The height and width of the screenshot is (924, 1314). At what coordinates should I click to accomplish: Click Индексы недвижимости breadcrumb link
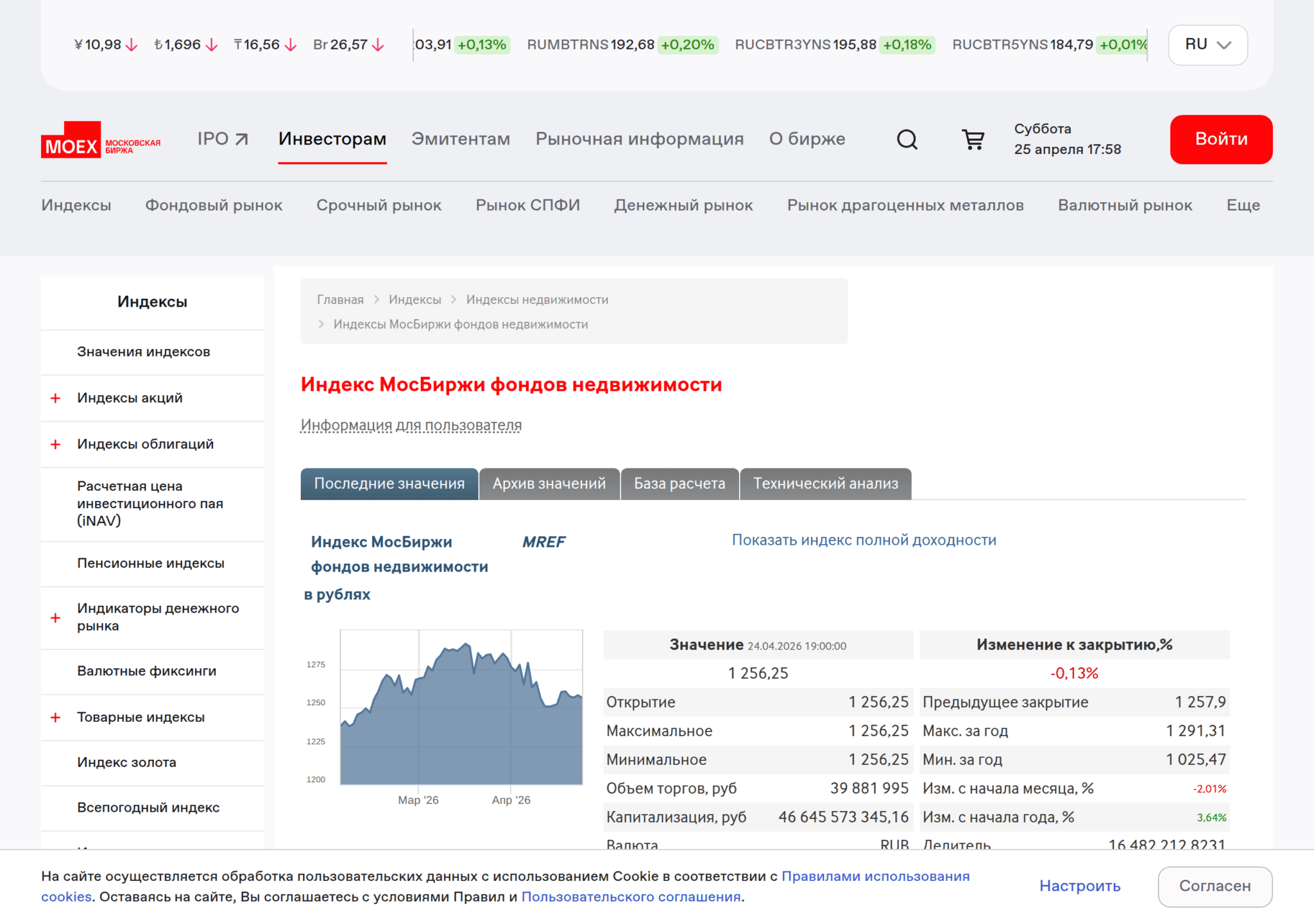537,300
